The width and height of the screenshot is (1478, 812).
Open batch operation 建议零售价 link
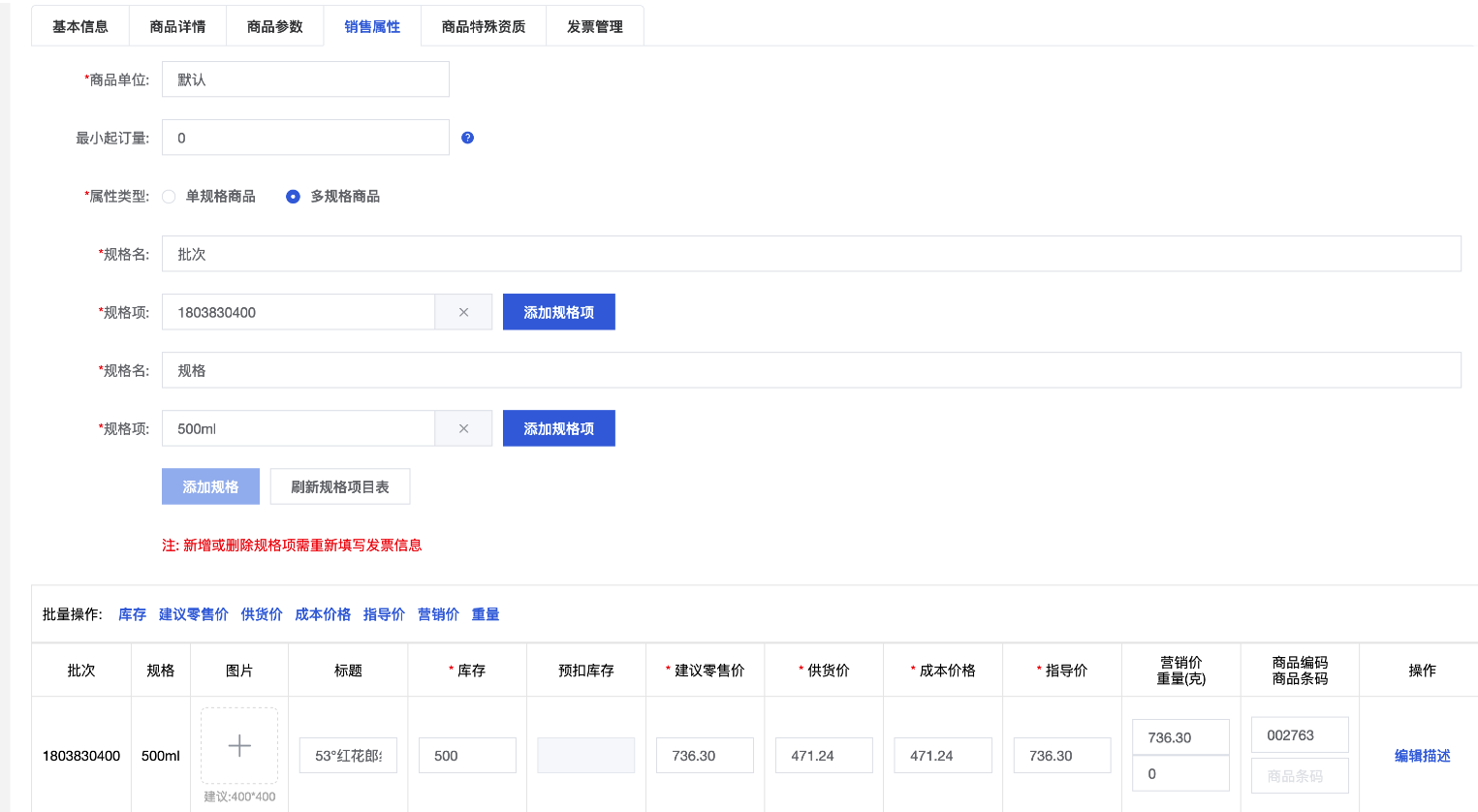point(194,614)
